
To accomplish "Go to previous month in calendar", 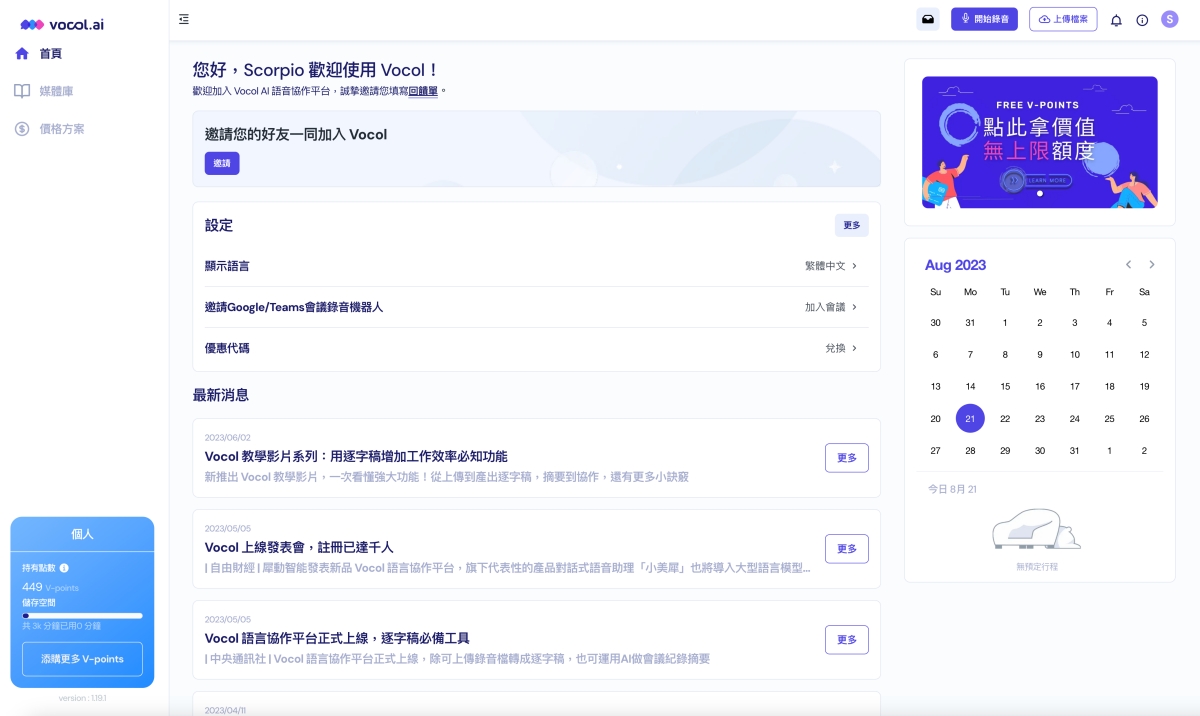I will pos(1128,265).
